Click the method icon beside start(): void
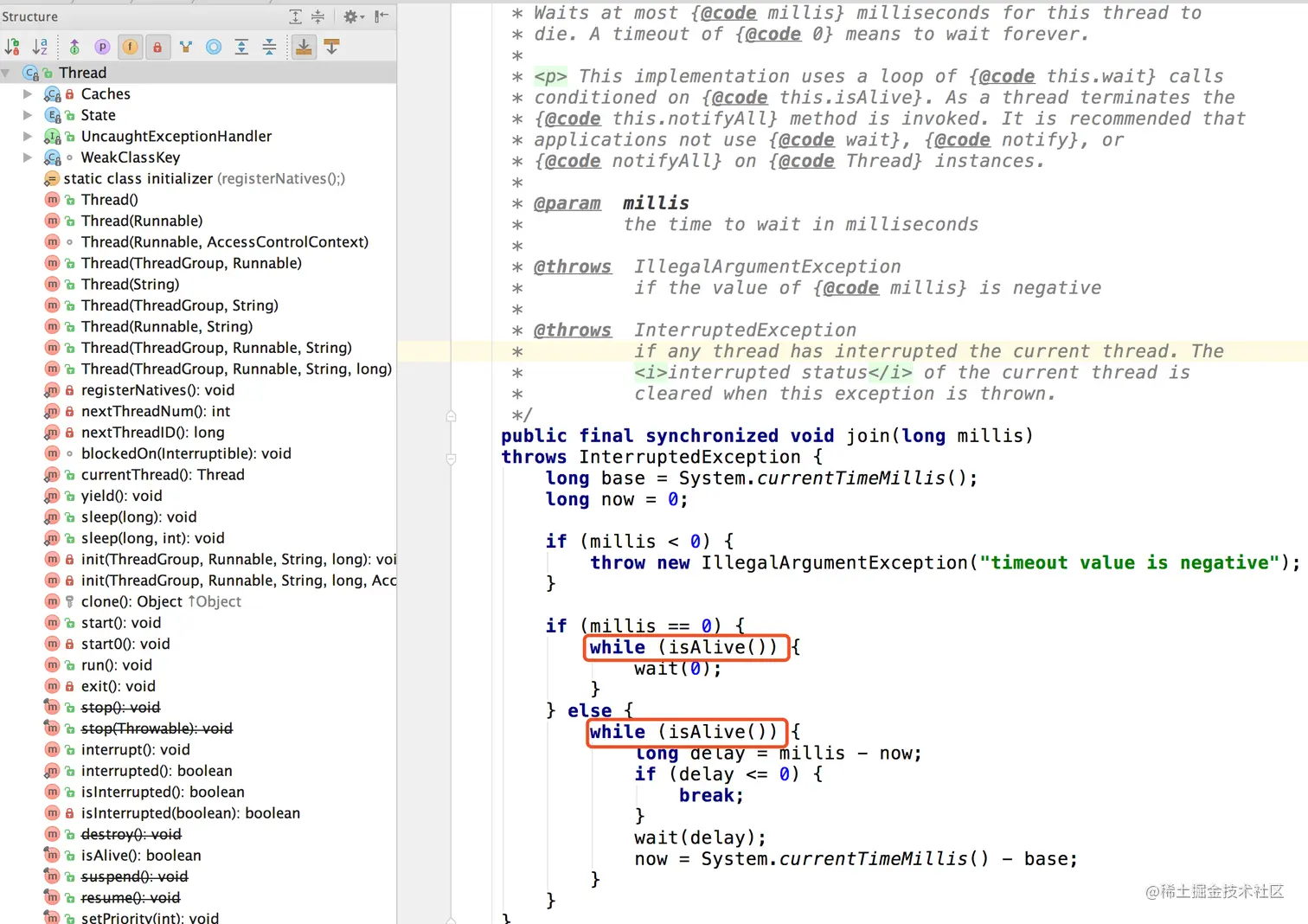 [x=52, y=623]
